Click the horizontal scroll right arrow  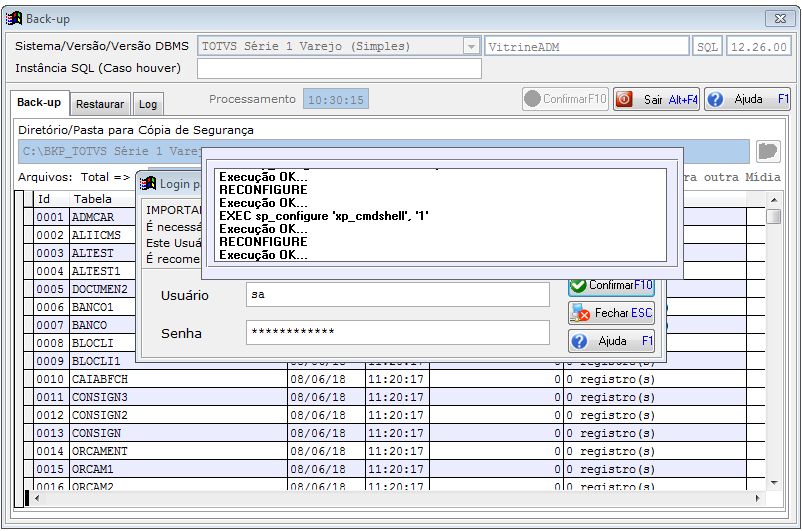pos(758,498)
